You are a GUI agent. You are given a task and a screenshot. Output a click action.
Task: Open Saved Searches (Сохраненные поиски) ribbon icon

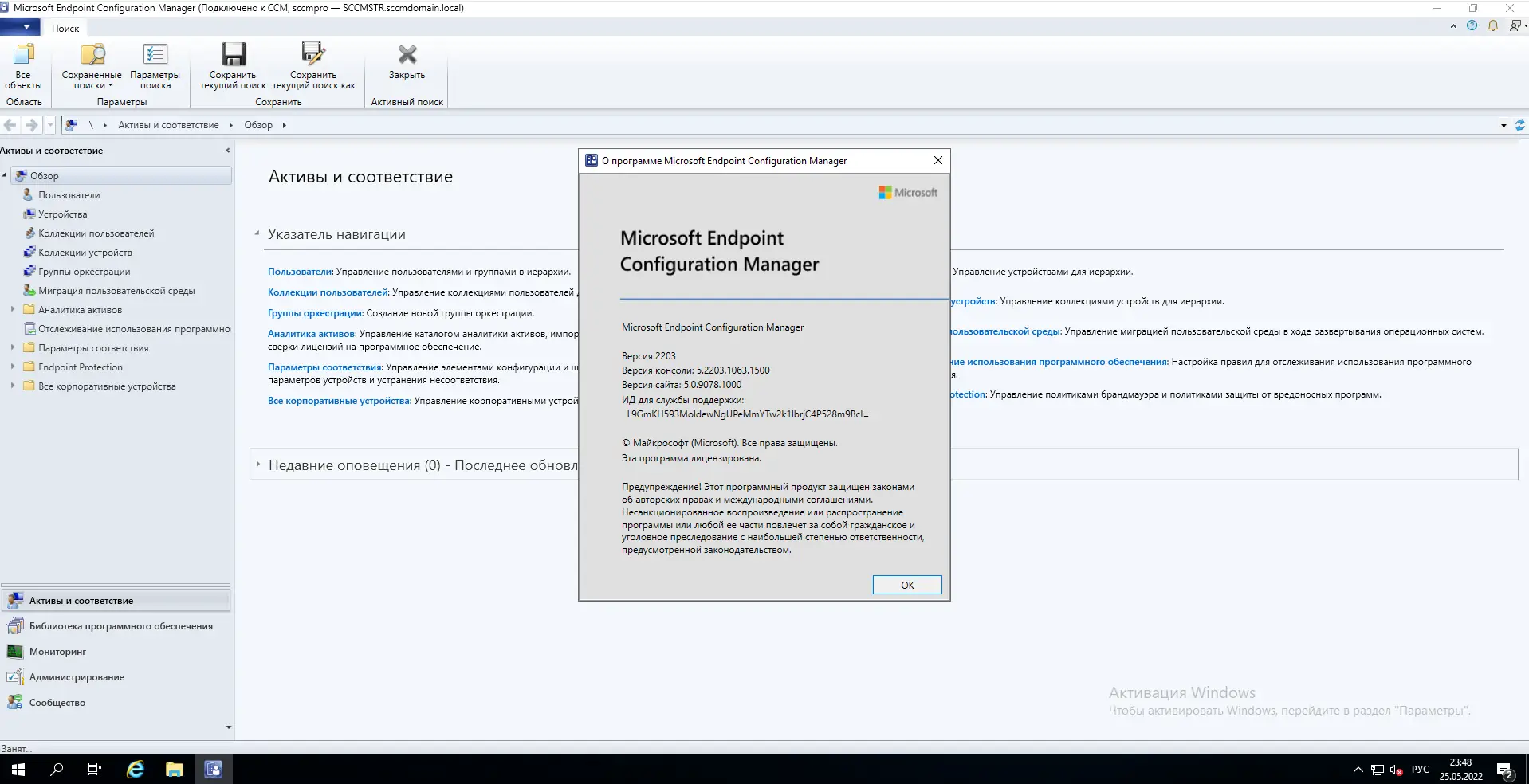(x=92, y=66)
